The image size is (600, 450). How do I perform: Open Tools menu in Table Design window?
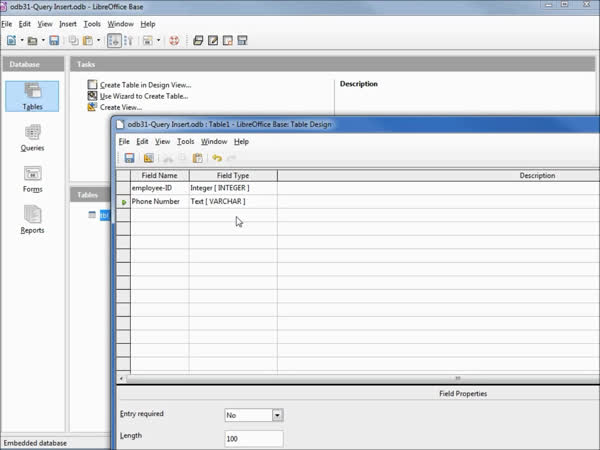click(186, 141)
